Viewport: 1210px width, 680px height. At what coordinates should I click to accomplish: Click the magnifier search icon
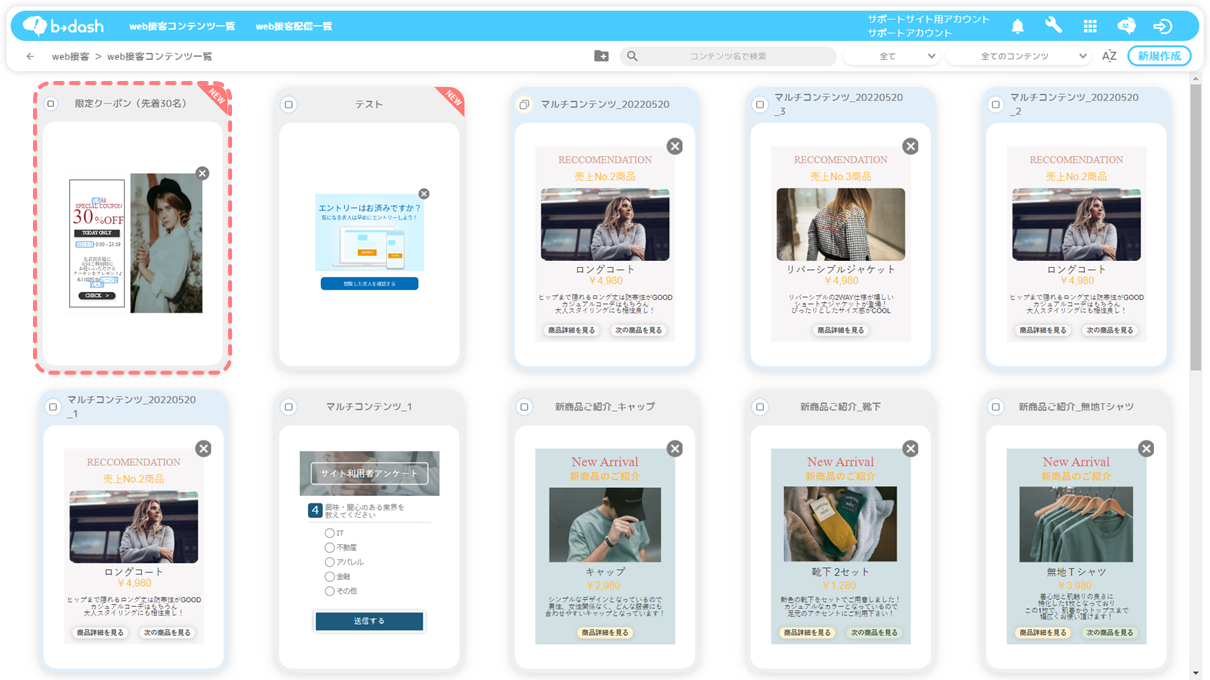[632, 56]
